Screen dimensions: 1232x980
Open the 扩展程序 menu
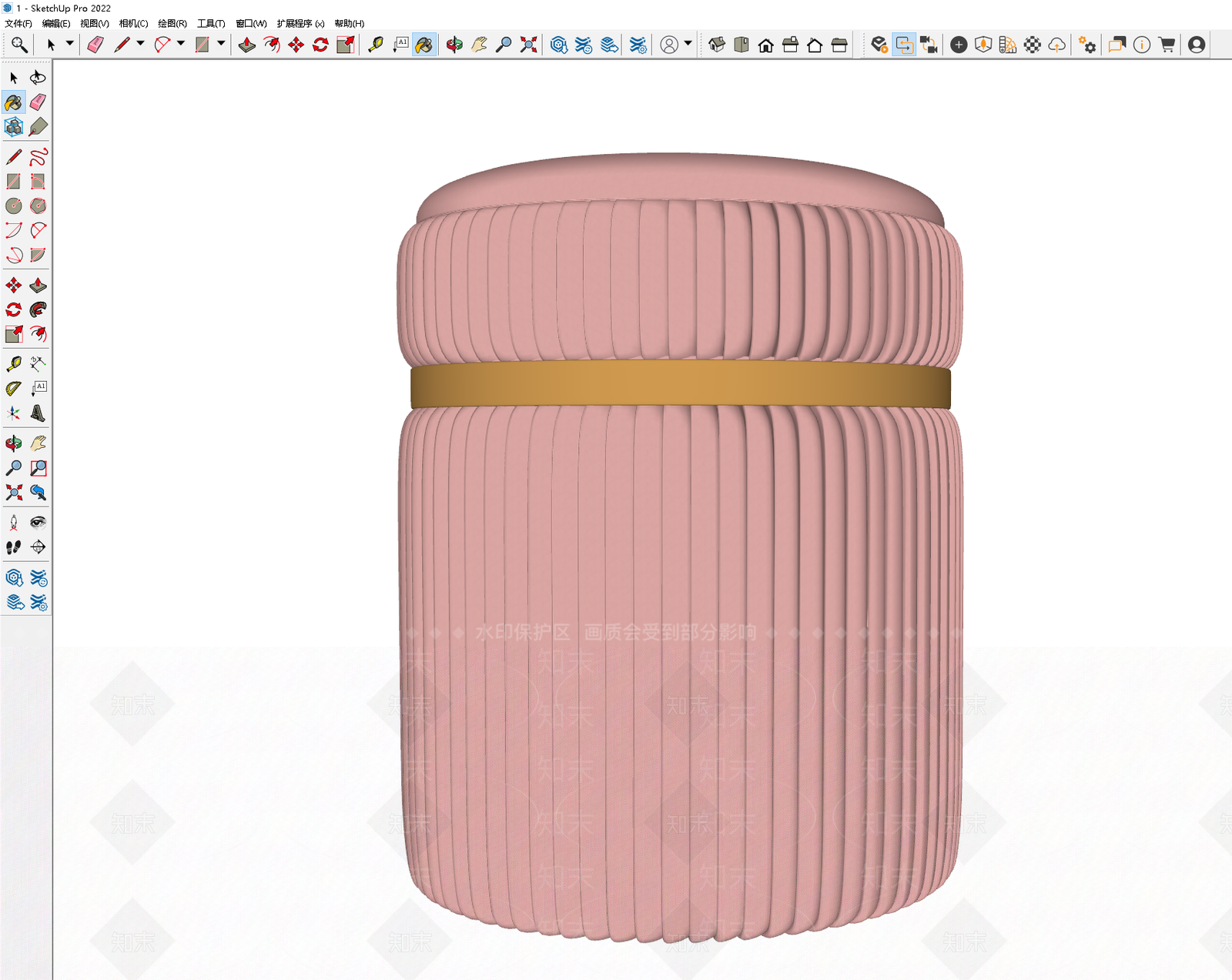tap(300, 23)
